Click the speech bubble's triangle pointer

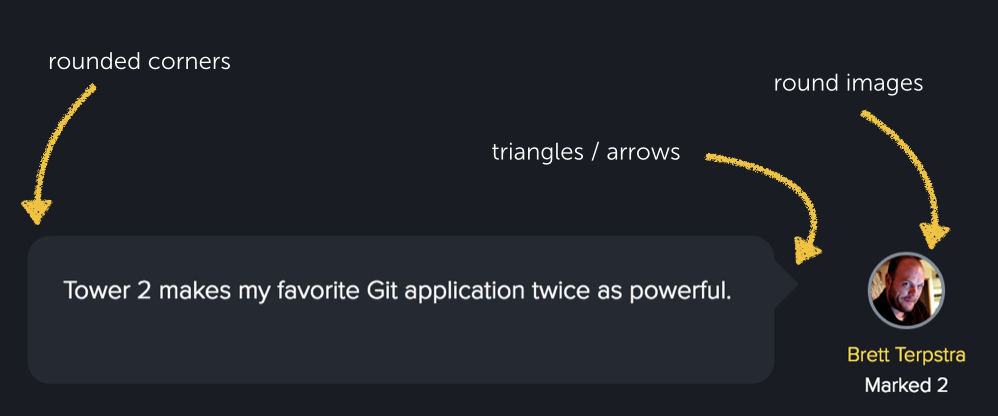click(786, 285)
